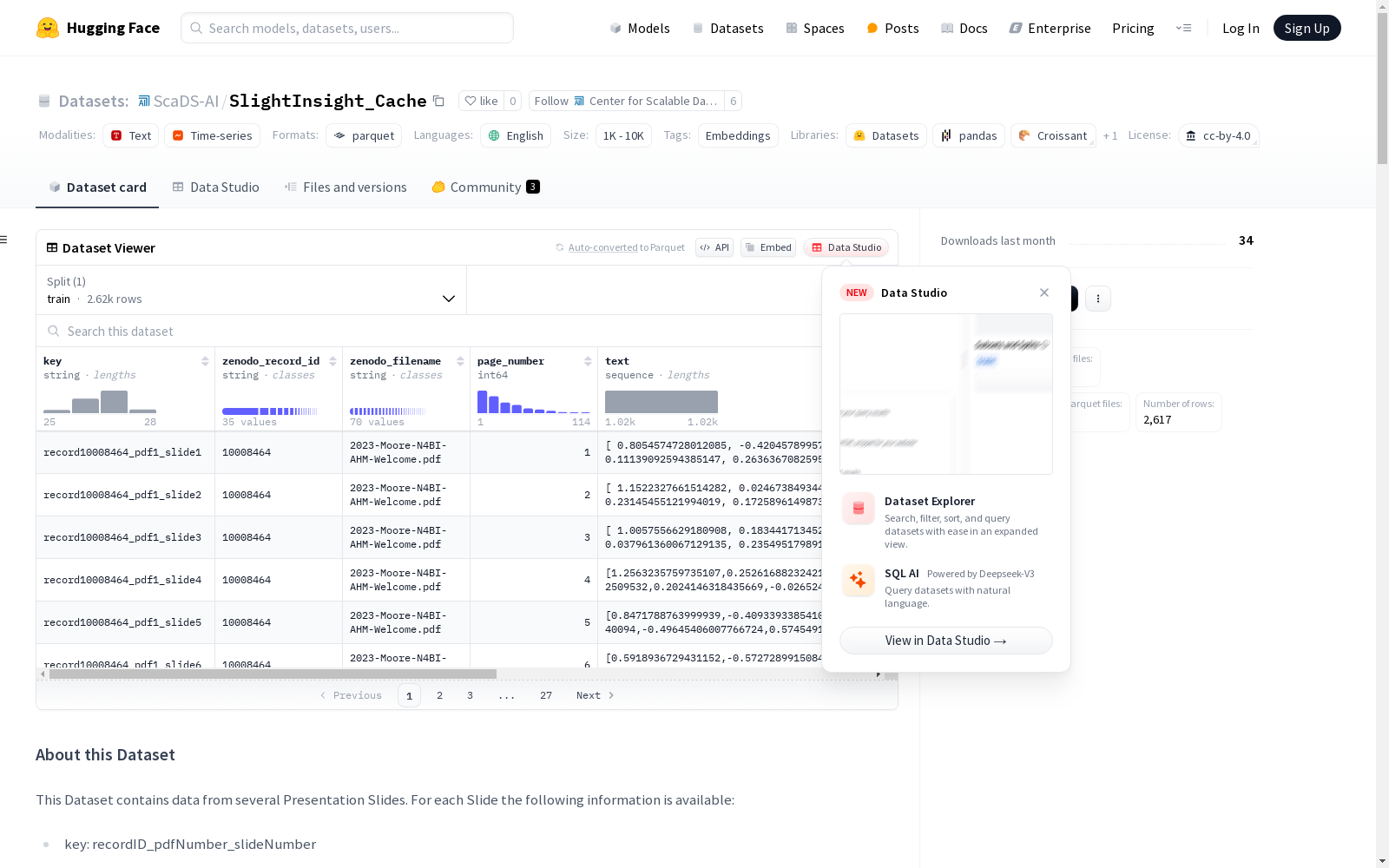
Task: Select the English language tag
Action: (x=516, y=135)
